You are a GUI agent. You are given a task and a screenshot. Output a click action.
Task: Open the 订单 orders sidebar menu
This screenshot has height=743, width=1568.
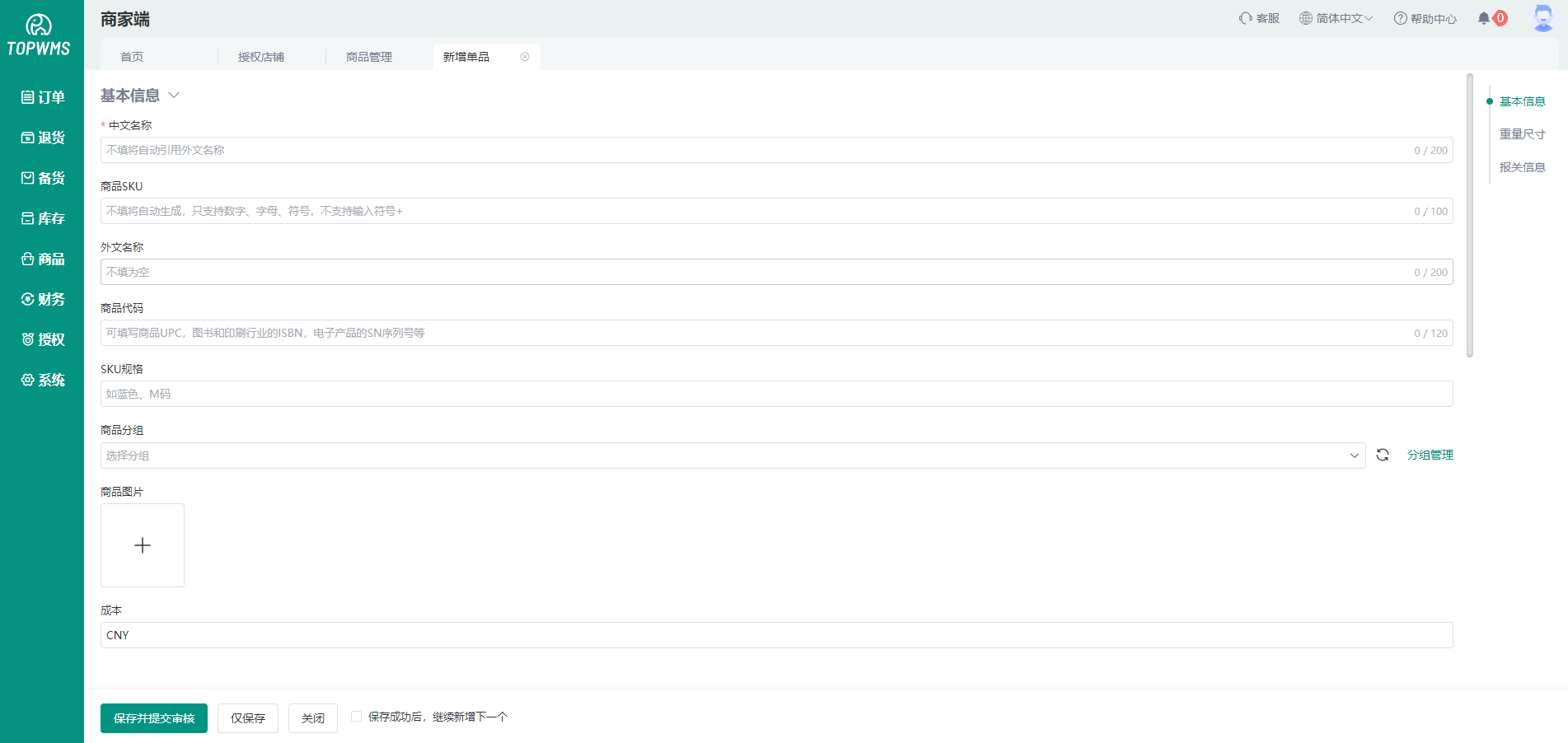coord(43,97)
